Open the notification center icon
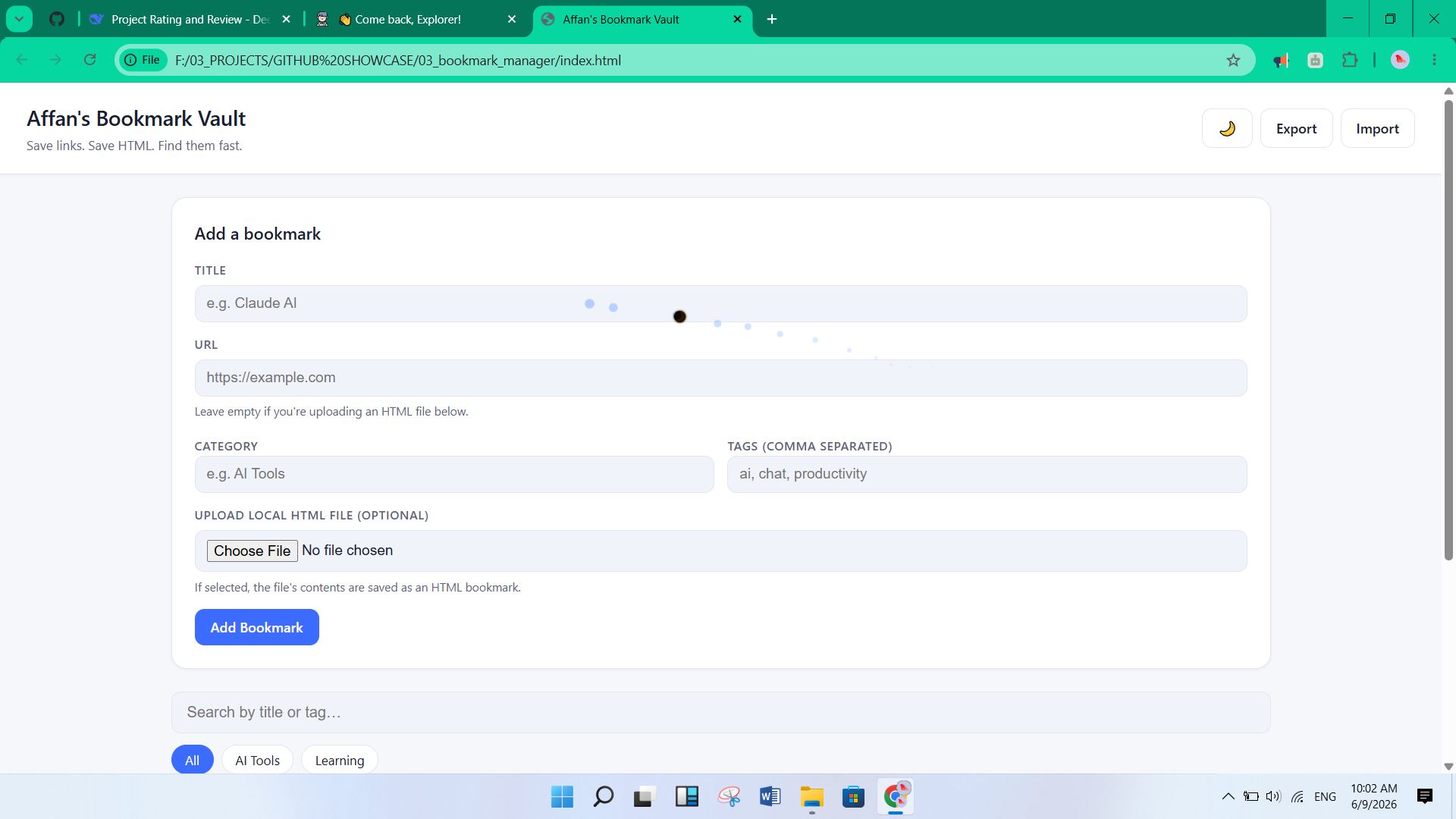The image size is (1456, 819). click(x=1425, y=796)
